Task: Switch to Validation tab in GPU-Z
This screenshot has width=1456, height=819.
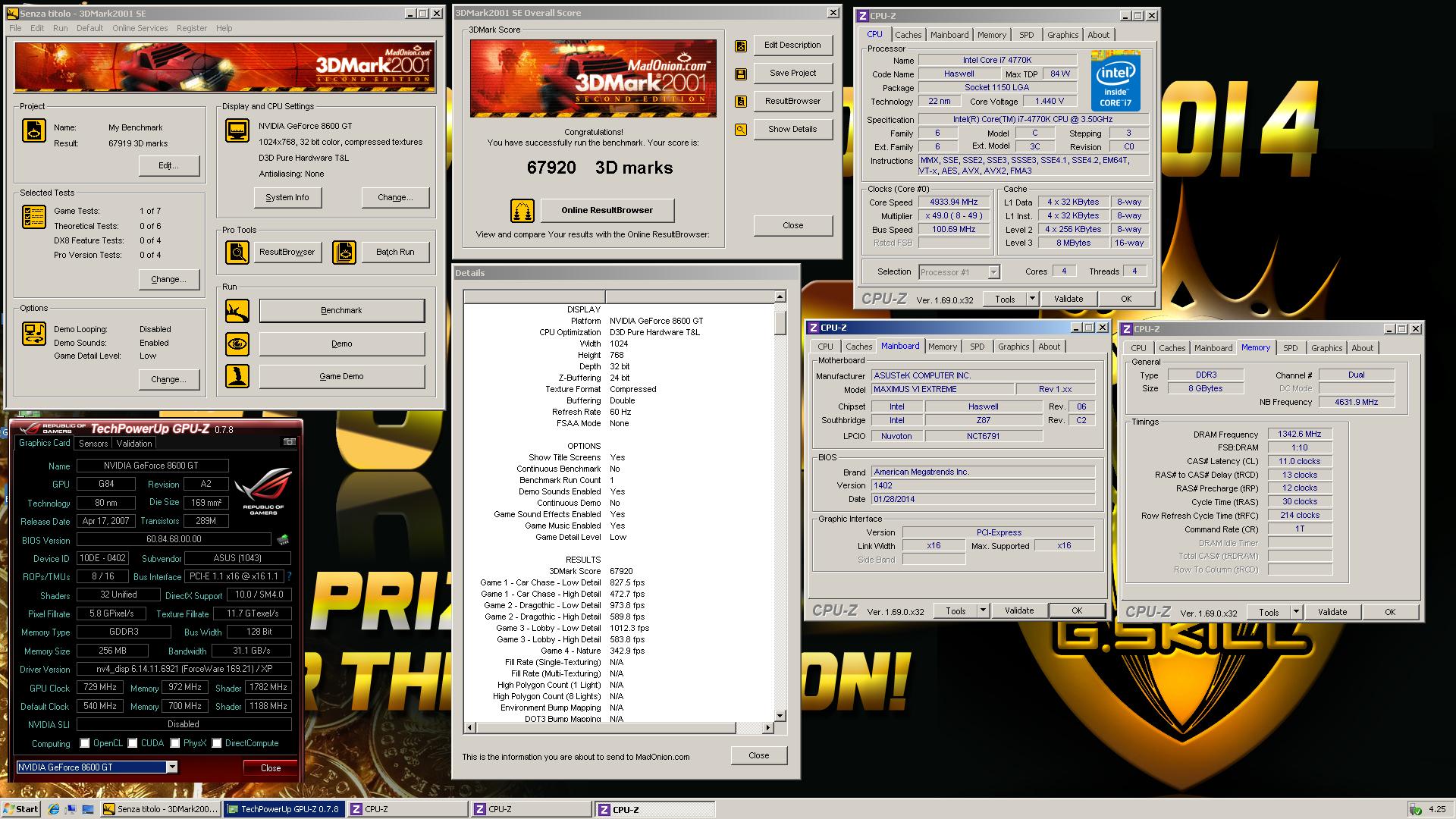Action: pos(134,444)
